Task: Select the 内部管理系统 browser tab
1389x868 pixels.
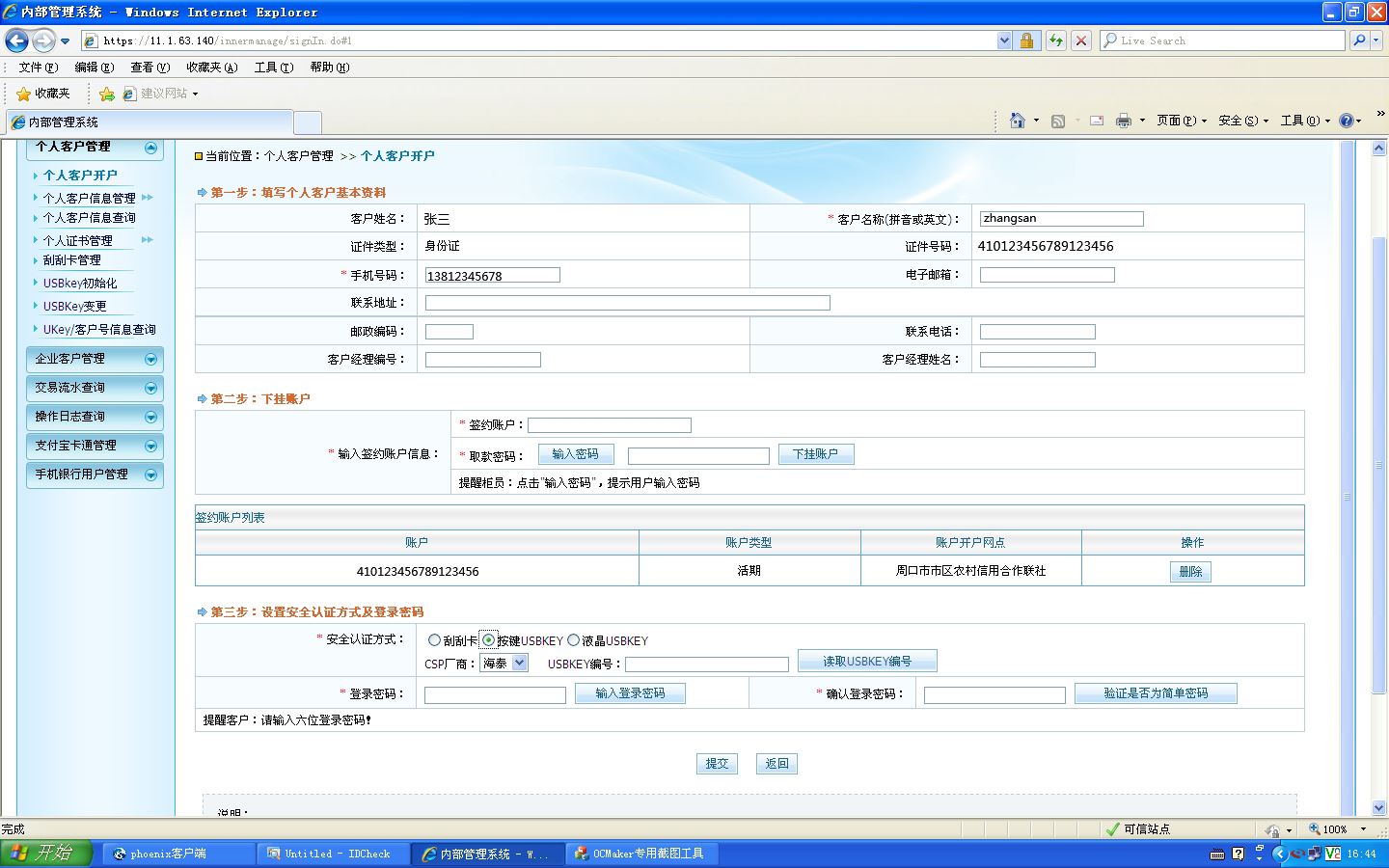Action: tap(149, 122)
